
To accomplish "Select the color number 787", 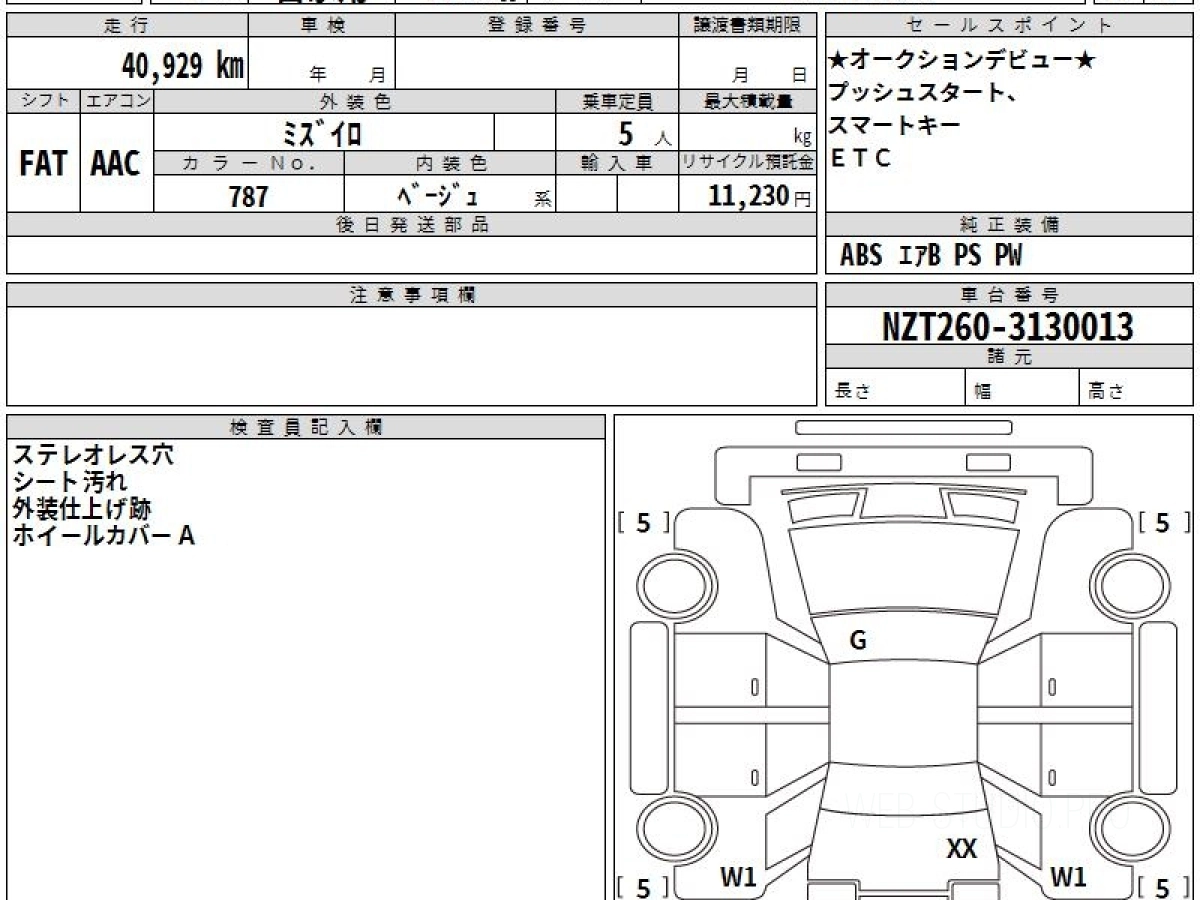I will [x=249, y=195].
